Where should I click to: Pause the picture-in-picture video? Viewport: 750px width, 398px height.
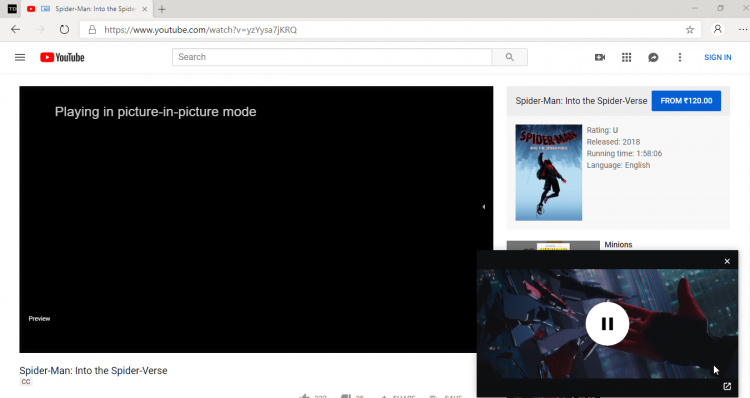[607, 324]
